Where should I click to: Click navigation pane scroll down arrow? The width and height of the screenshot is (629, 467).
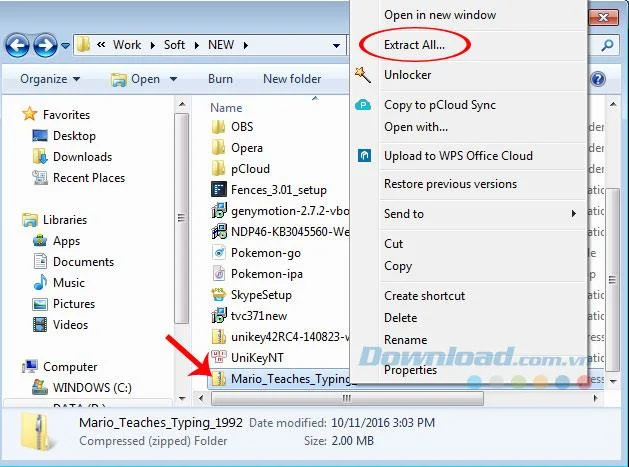[182, 398]
